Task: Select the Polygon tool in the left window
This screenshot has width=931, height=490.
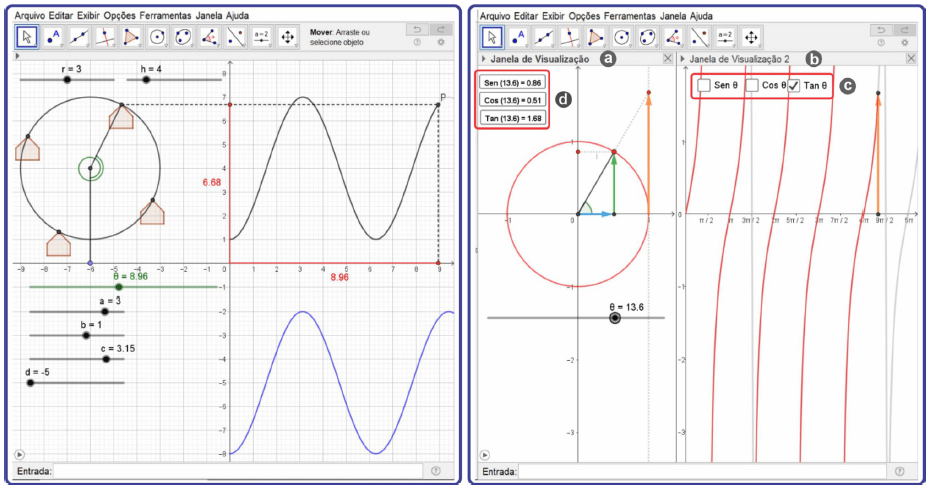Action: point(132,37)
